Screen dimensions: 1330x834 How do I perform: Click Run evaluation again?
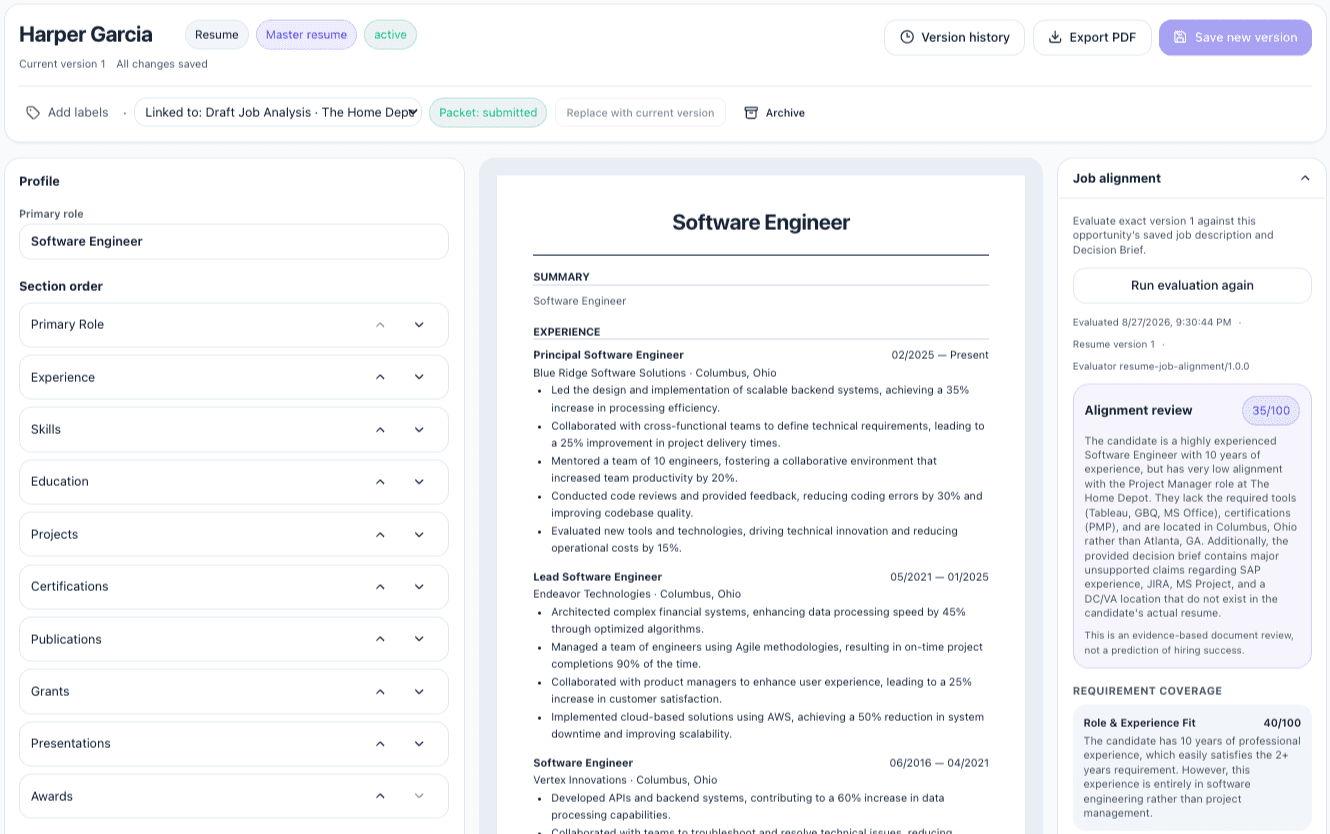pyautogui.click(x=1192, y=285)
